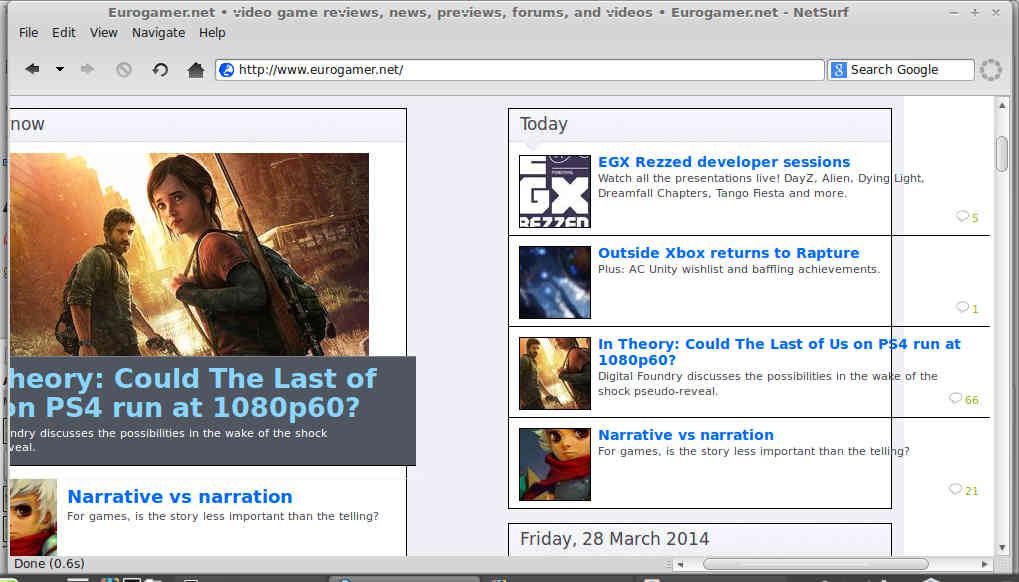Open Outside Xbox returns to Rapture link
The image size is (1019, 582).
tap(728, 253)
